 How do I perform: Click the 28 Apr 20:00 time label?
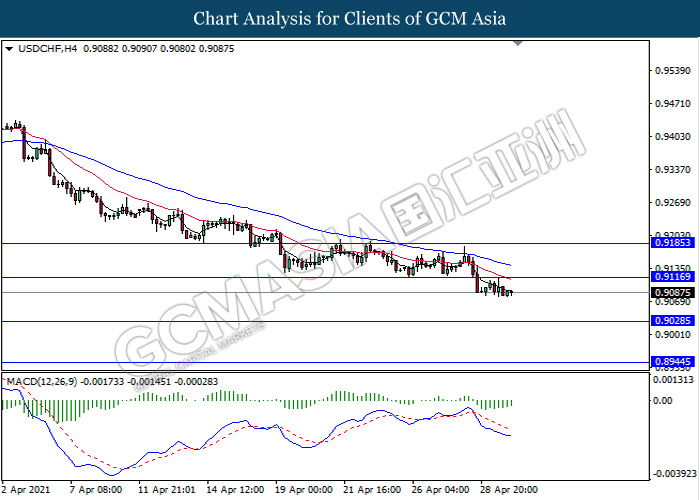[508, 490]
